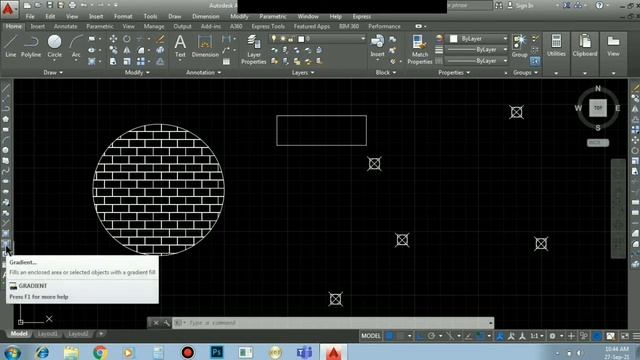Toggle MODEL space button in the status bar
The image size is (640, 360).
(371, 336)
